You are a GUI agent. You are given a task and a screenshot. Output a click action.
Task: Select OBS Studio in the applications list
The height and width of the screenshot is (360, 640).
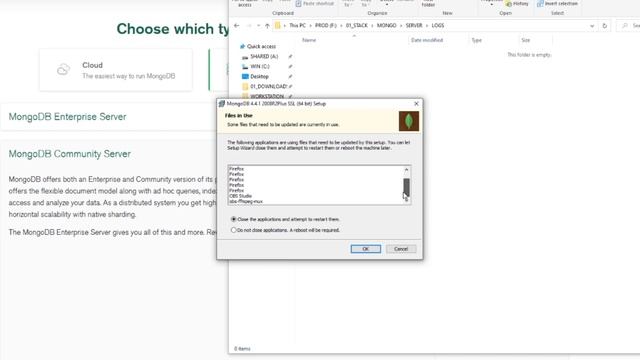click(241, 196)
